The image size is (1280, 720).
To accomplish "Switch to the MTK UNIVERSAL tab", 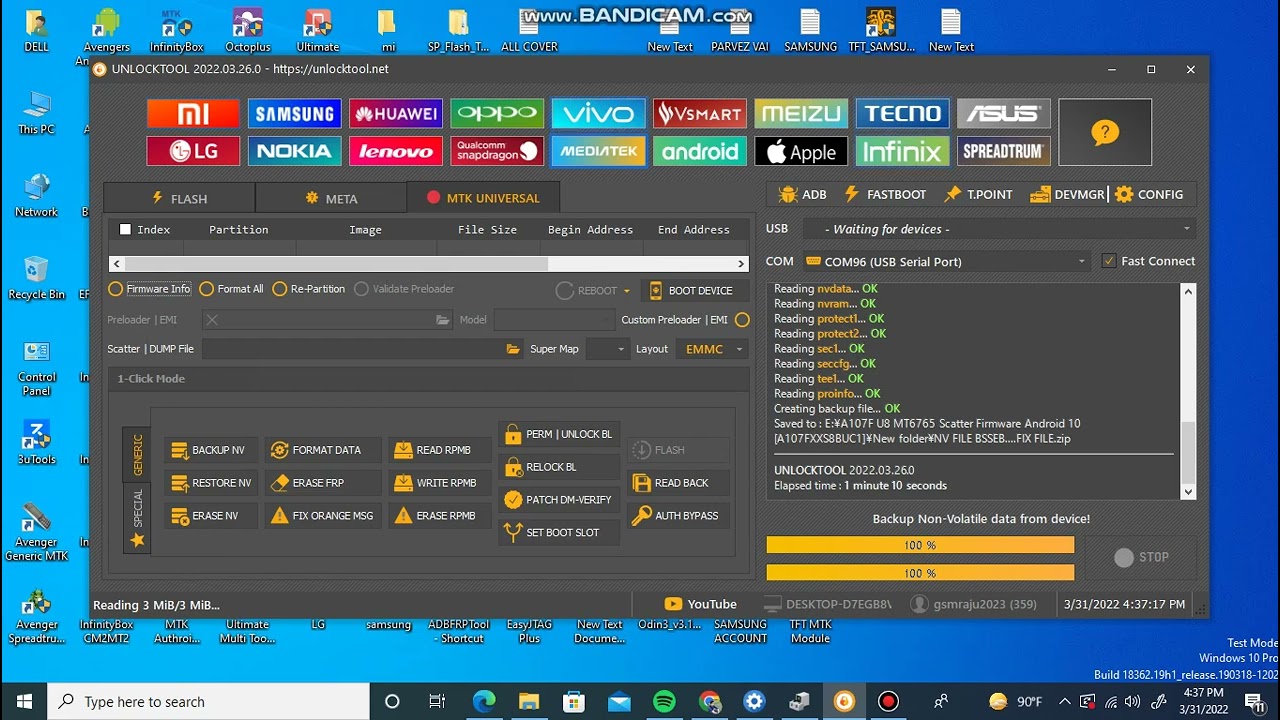I will tap(483, 198).
